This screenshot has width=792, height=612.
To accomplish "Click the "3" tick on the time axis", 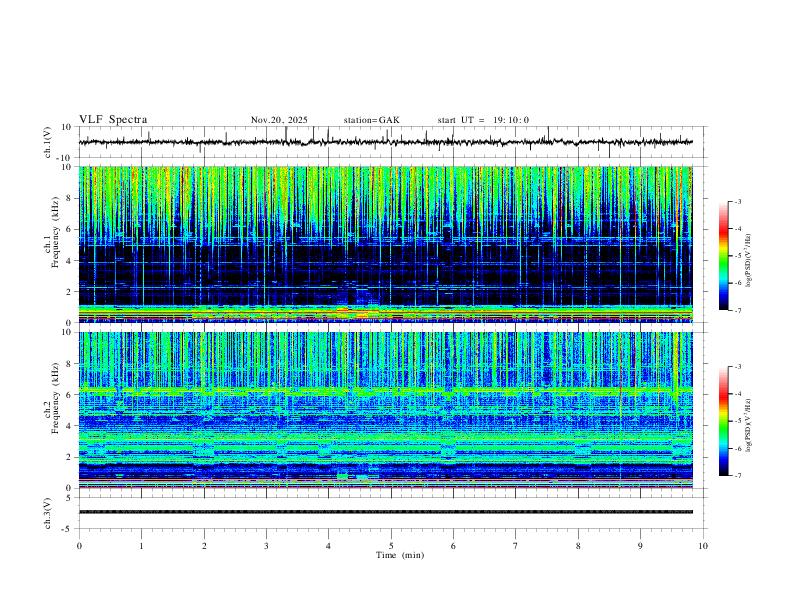I will [x=266, y=546].
